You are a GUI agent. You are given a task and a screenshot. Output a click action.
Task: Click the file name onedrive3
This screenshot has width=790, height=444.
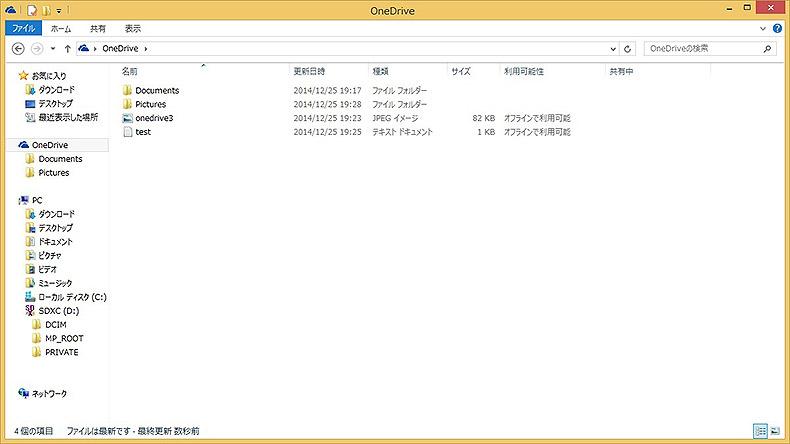point(154,118)
